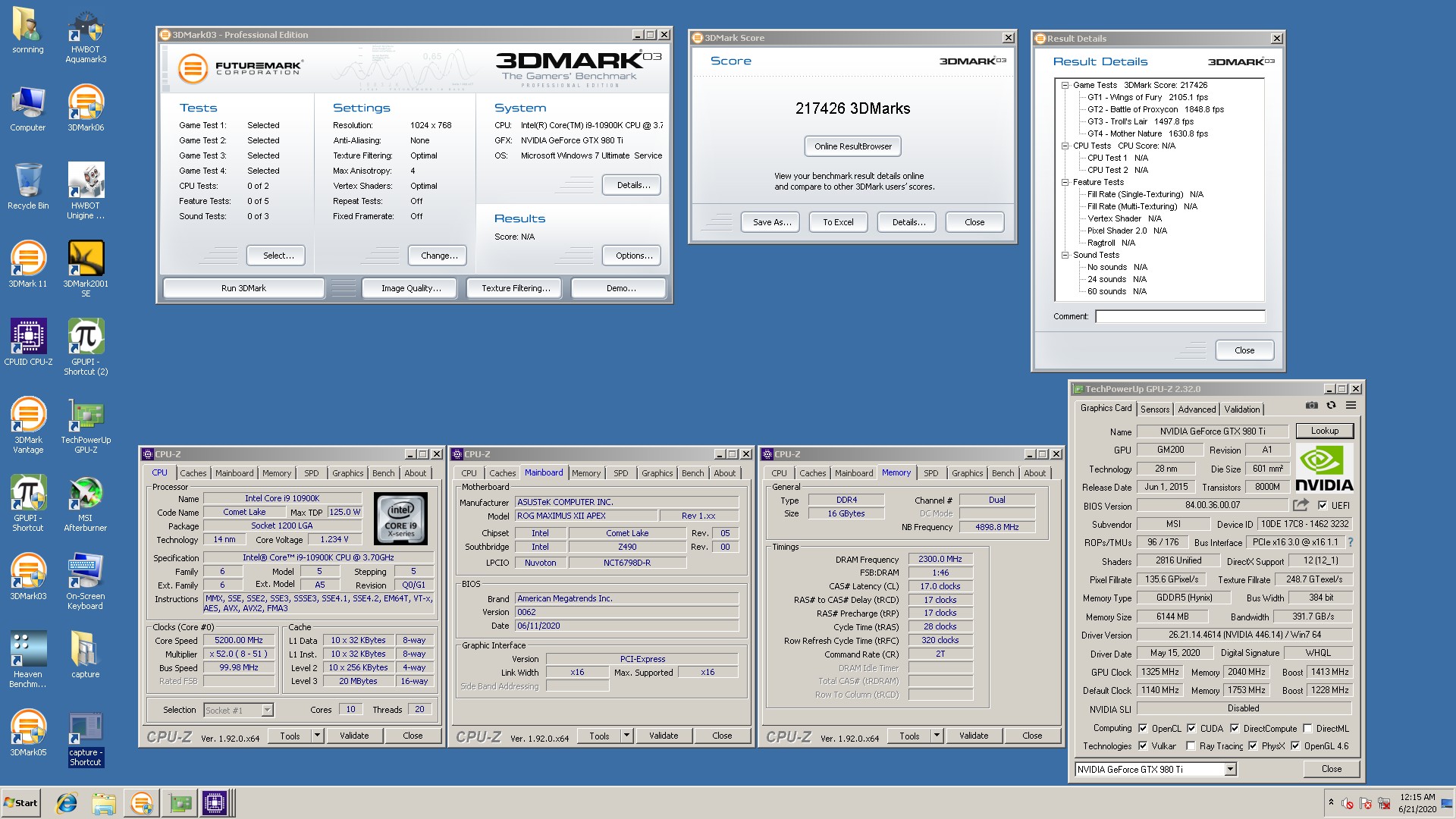Screen dimensions: 1456x819
Task: Toggle the PhysX checkbox
Action: pos(1253,745)
